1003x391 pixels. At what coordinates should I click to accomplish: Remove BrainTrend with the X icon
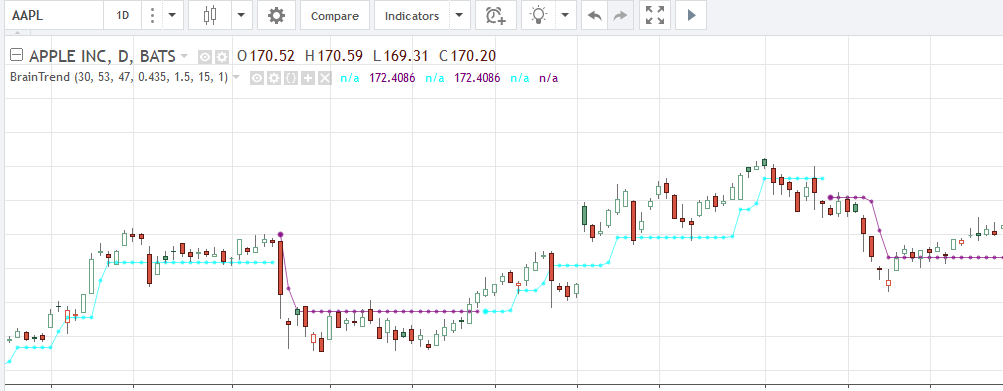[x=325, y=78]
